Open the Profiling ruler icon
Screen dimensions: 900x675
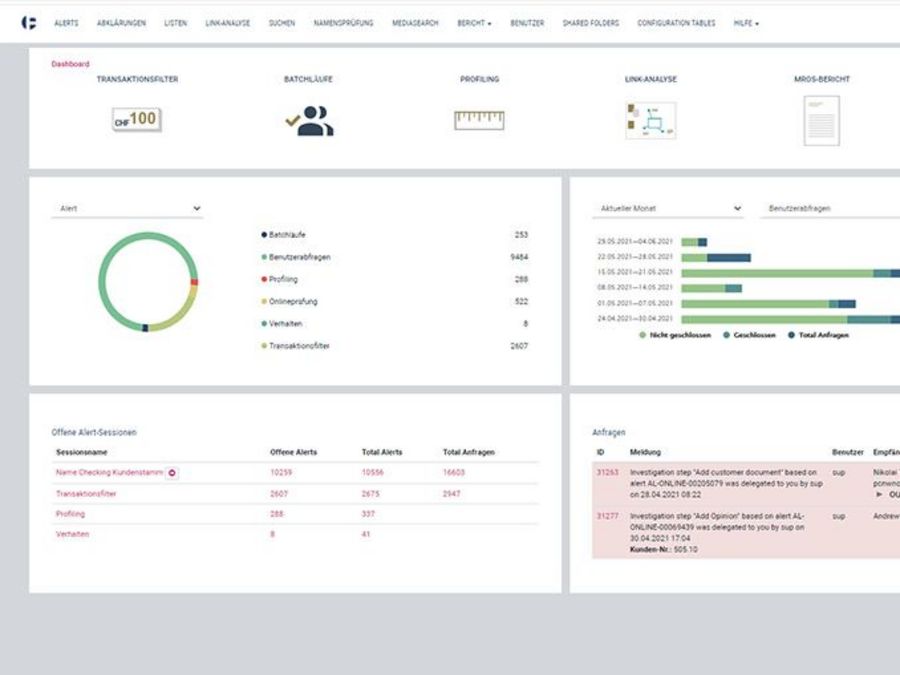479,120
